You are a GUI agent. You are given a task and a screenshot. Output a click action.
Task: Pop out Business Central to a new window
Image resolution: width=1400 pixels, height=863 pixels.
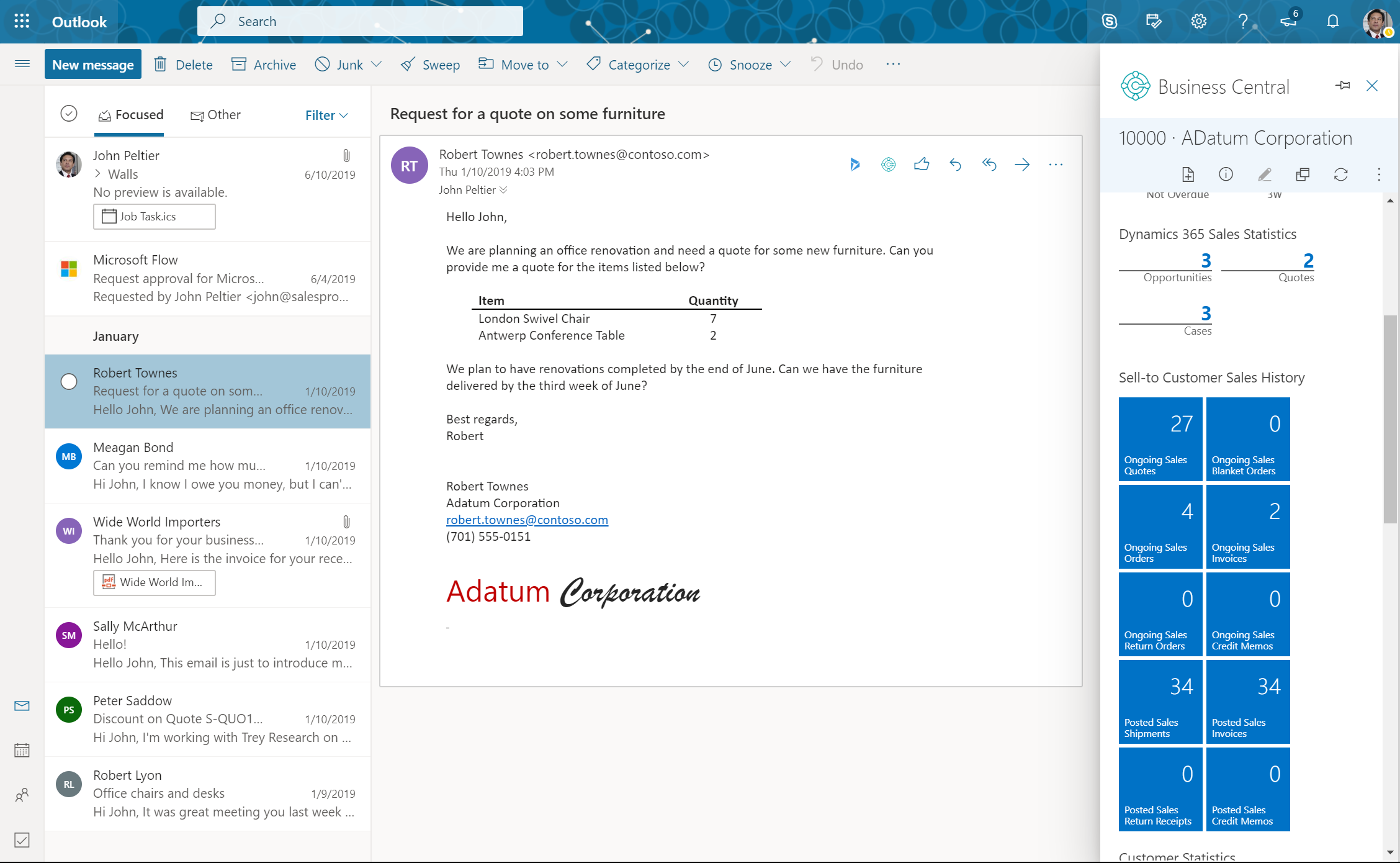pos(1302,174)
